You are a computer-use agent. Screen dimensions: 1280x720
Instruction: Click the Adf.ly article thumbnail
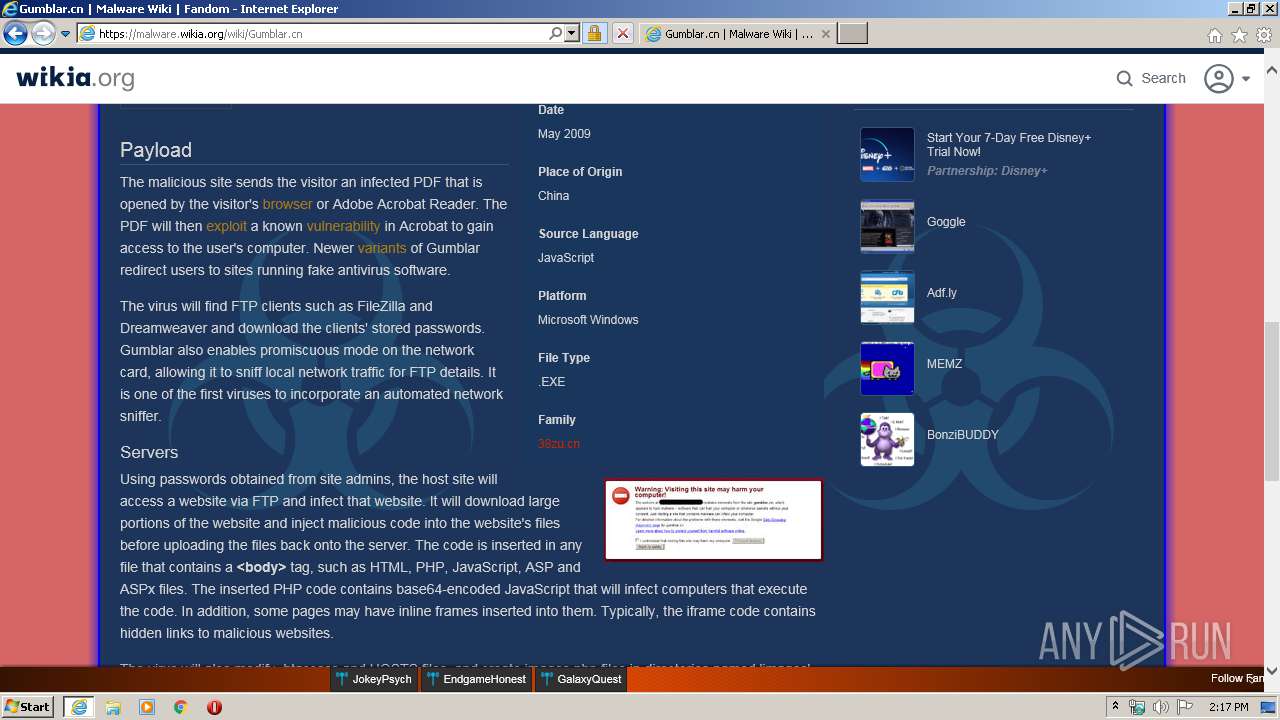coord(887,297)
